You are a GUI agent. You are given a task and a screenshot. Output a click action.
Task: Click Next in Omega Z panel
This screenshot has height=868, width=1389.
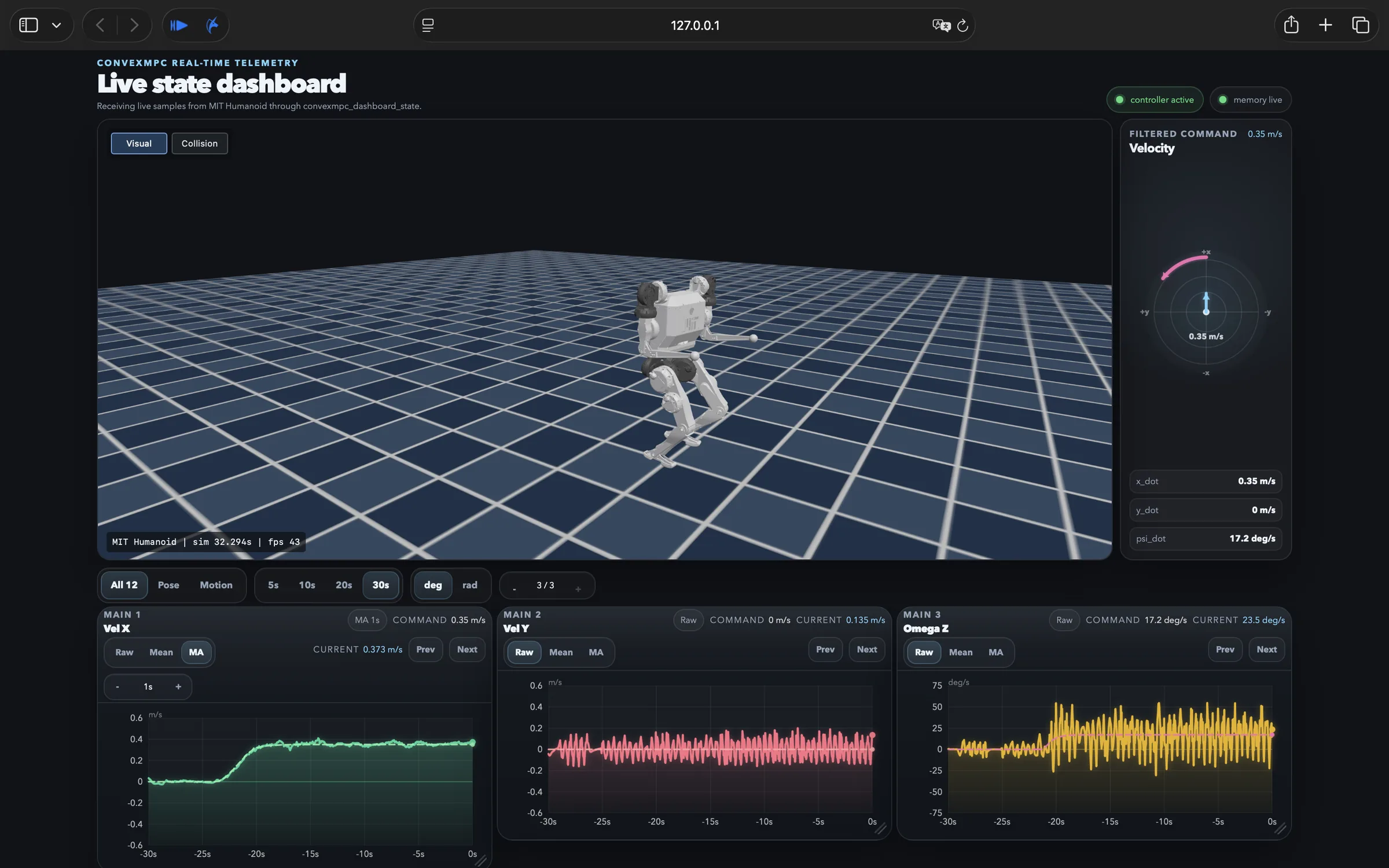(1267, 649)
